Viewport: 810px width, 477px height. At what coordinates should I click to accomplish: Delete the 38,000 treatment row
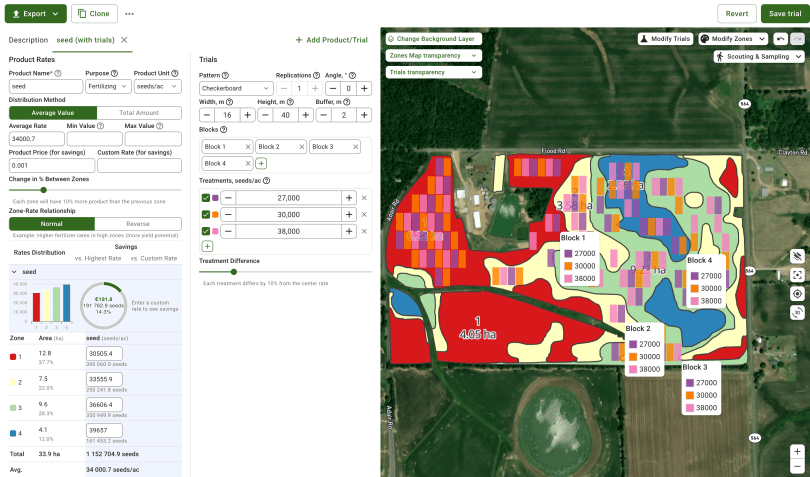click(x=364, y=231)
